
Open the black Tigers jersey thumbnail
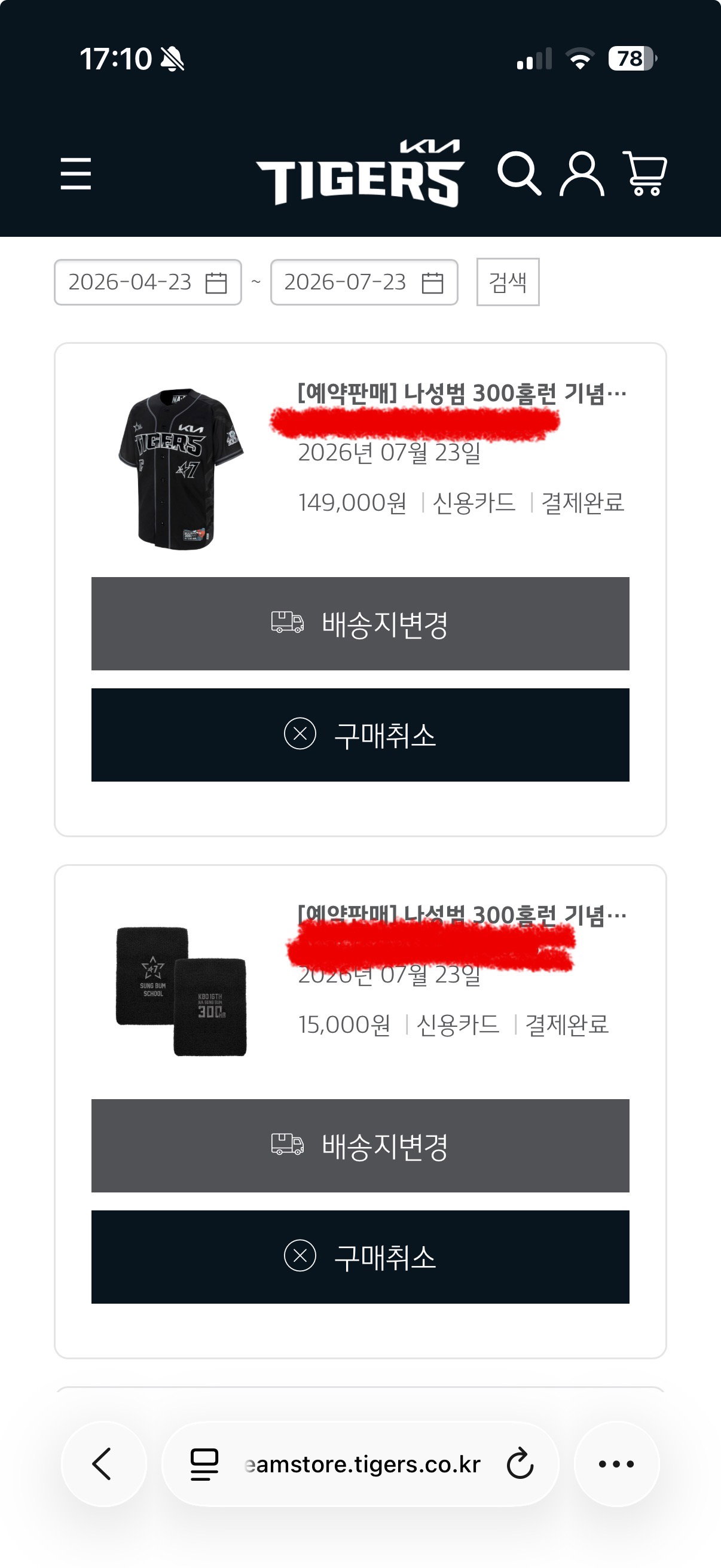(181, 469)
